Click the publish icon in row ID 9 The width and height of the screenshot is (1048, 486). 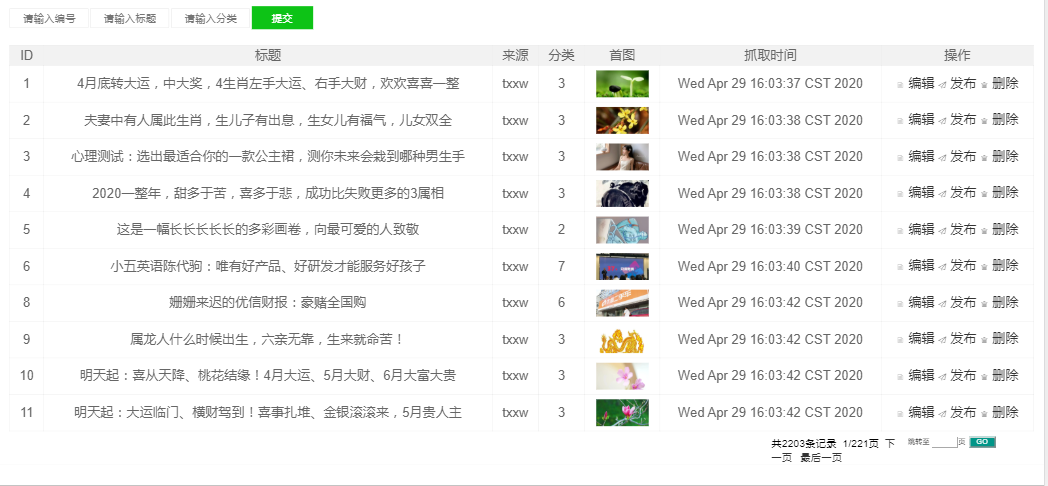pyautogui.click(x=942, y=340)
